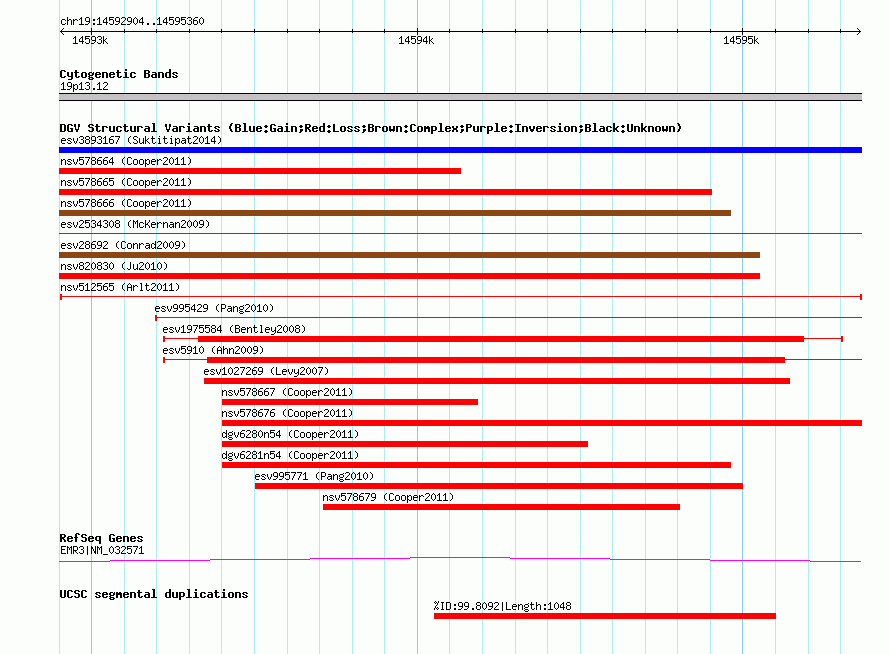Open the nsv578665 (Cooper2011) label
890x654 pixels.
pyautogui.click(x=126, y=182)
